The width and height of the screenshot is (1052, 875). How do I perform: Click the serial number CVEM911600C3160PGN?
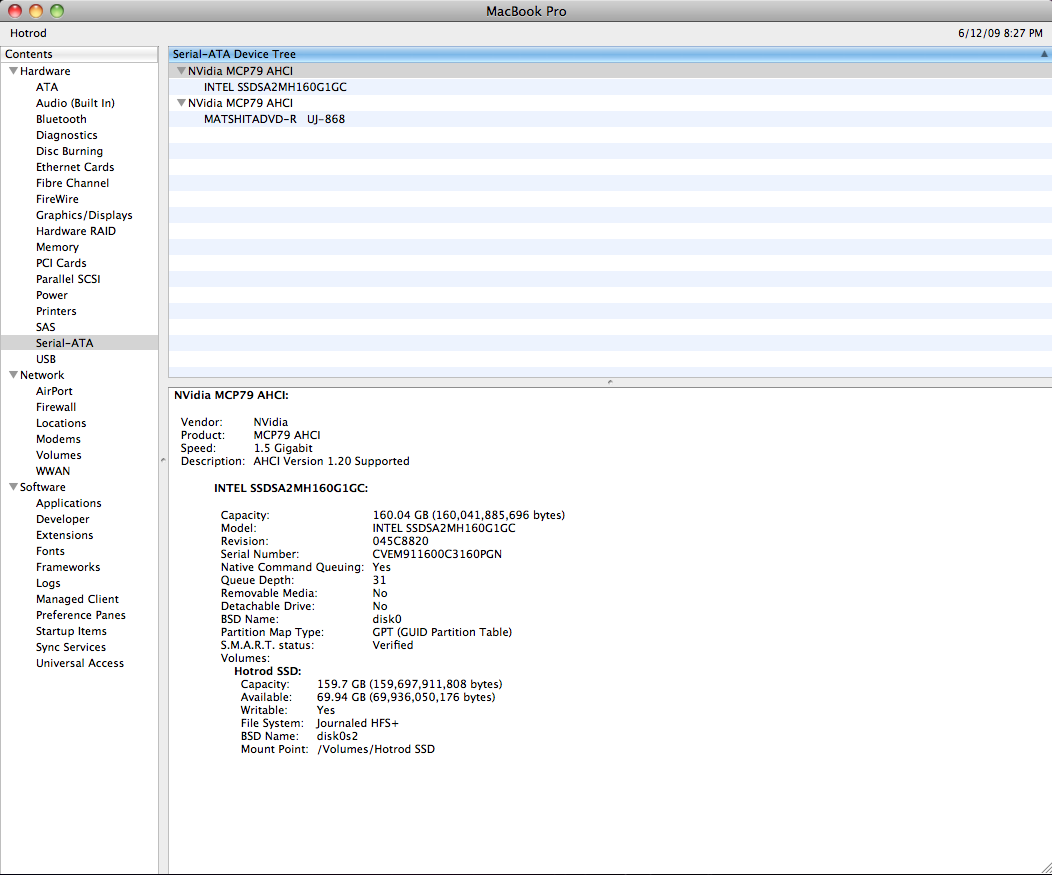click(x=437, y=554)
